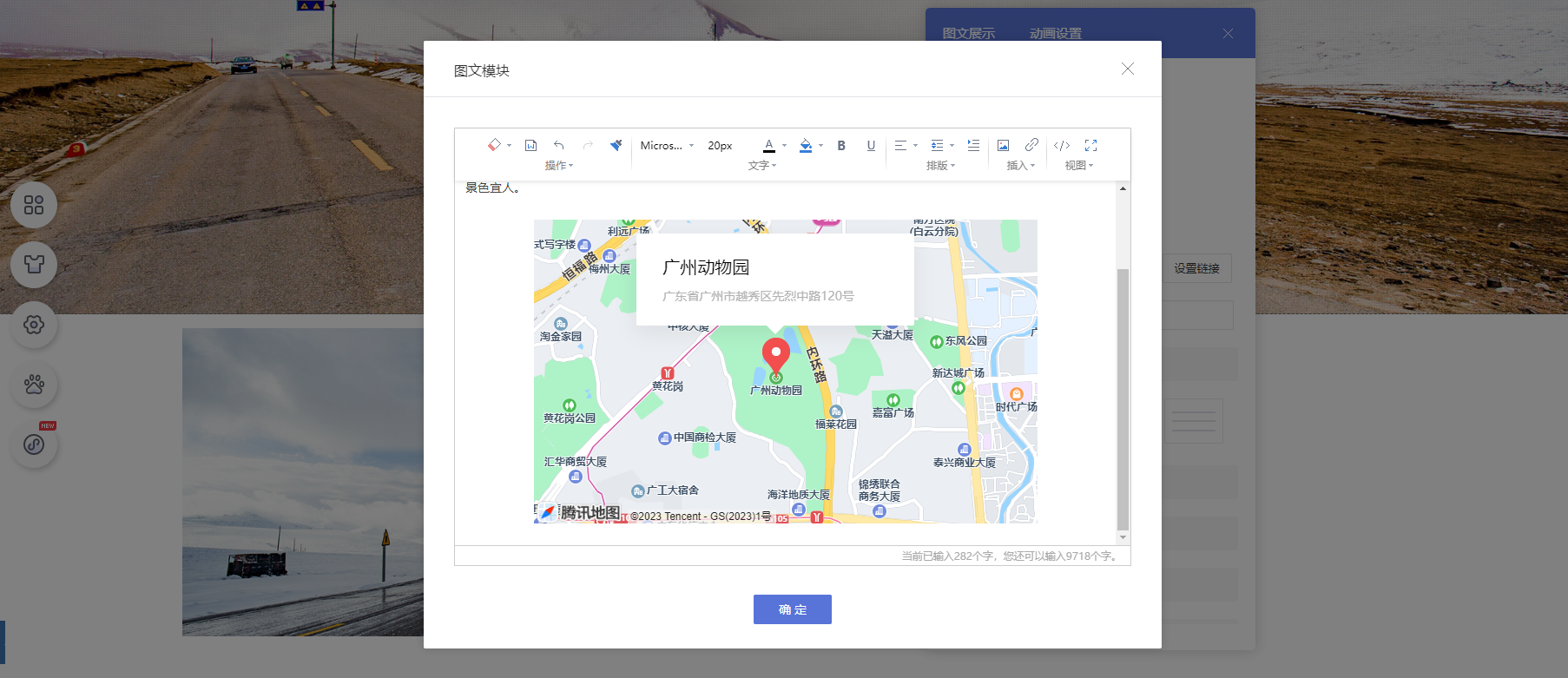This screenshot has width=1568, height=678.
Task: Open the gear settings icon in sidebar
Action: (x=34, y=325)
